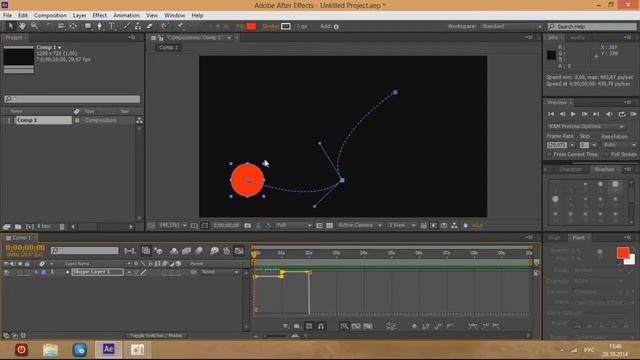
Task: Open the Workspace Standard dropdown
Action: point(511,26)
